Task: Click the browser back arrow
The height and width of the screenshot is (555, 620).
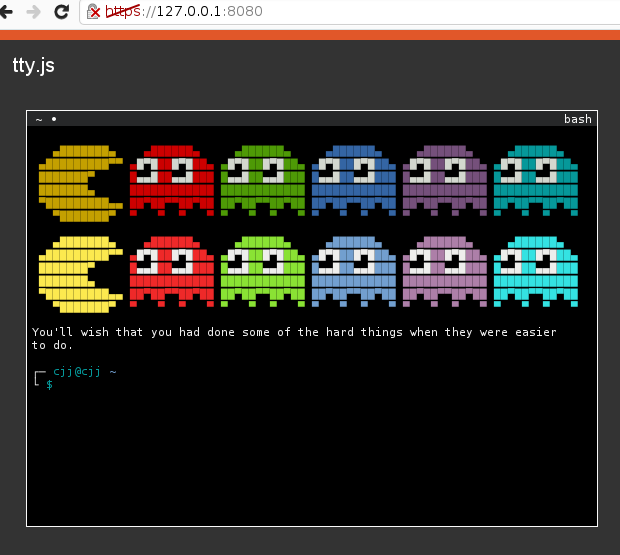Action: click(x=6, y=11)
